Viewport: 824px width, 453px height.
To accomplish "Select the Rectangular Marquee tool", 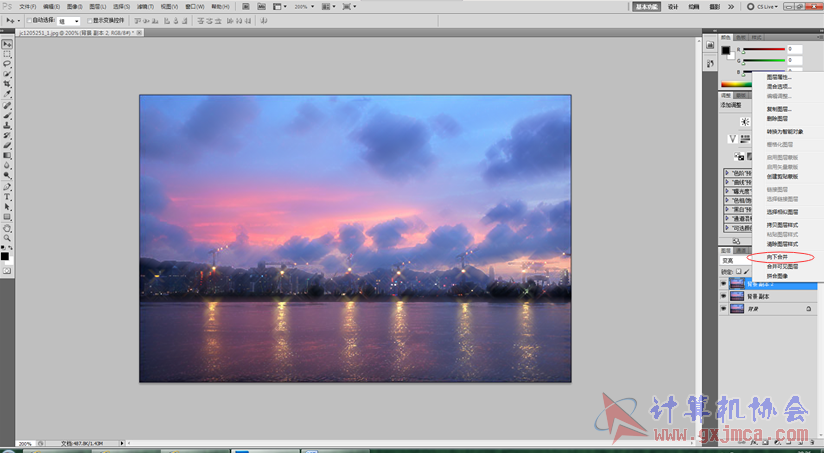I will pos(7,54).
